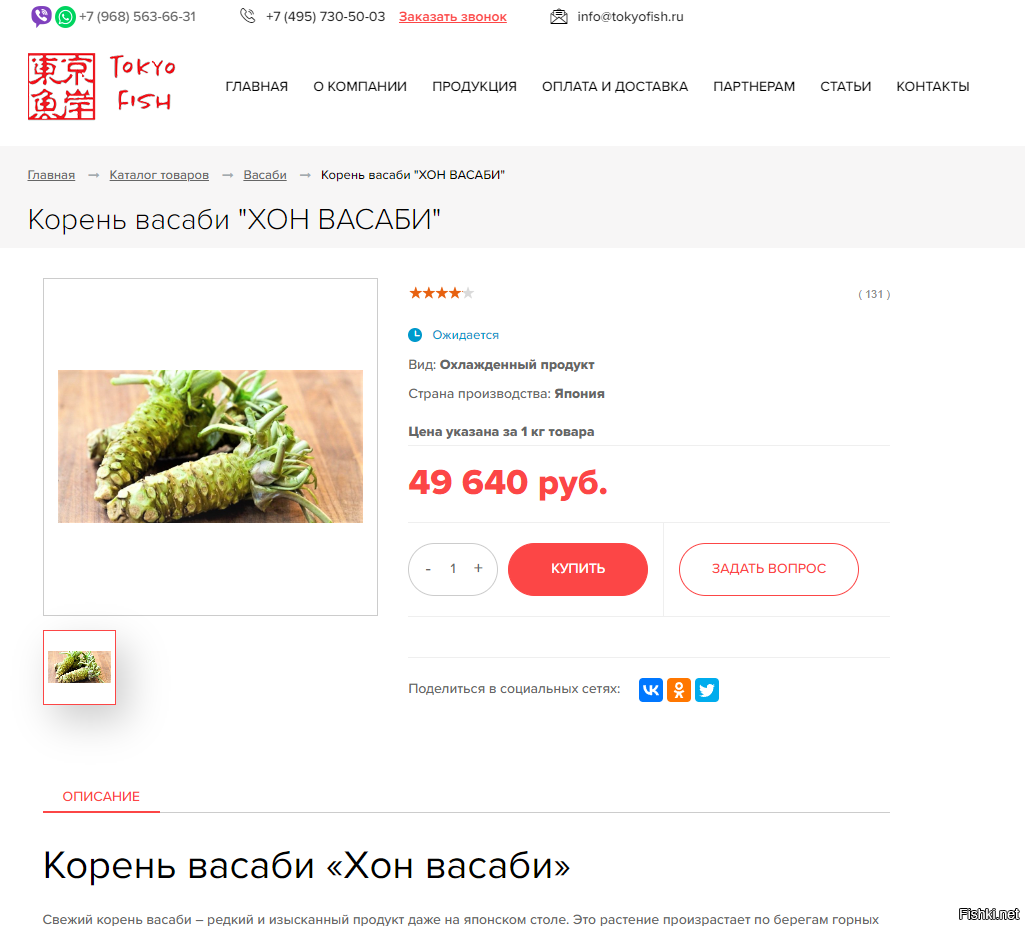Select the wasabi root thumbnail image
1025x926 pixels.
tap(80, 667)
